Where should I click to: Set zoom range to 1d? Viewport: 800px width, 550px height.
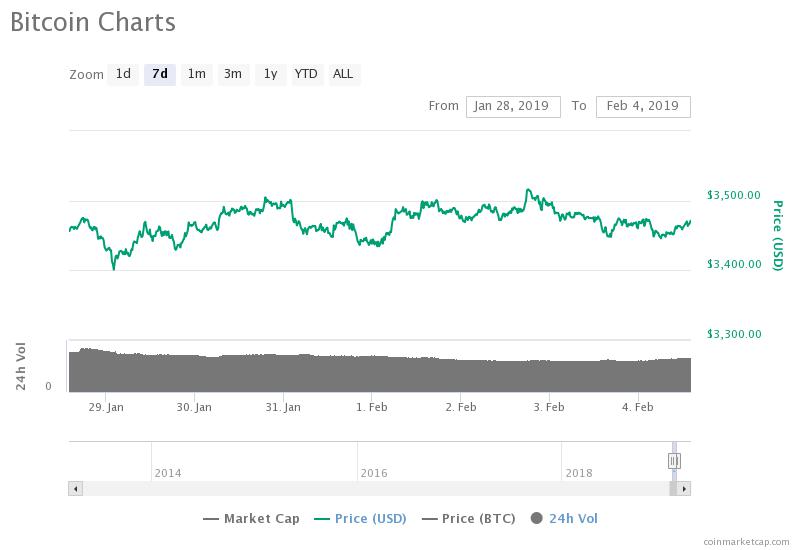pyautogui.click(x=123, y=74)
